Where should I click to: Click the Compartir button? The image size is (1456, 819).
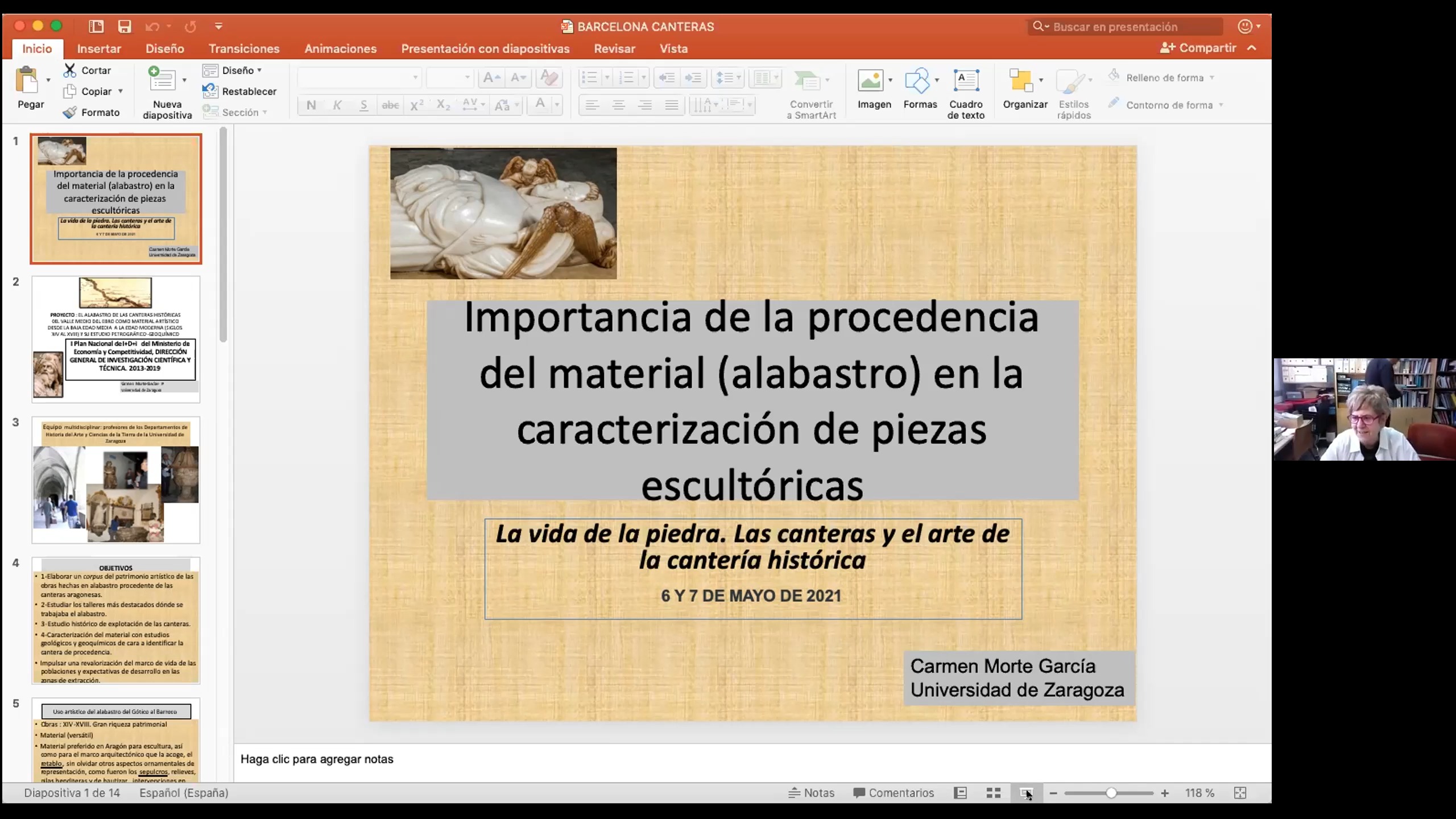pyautogui.click(x=1198, y=48)
